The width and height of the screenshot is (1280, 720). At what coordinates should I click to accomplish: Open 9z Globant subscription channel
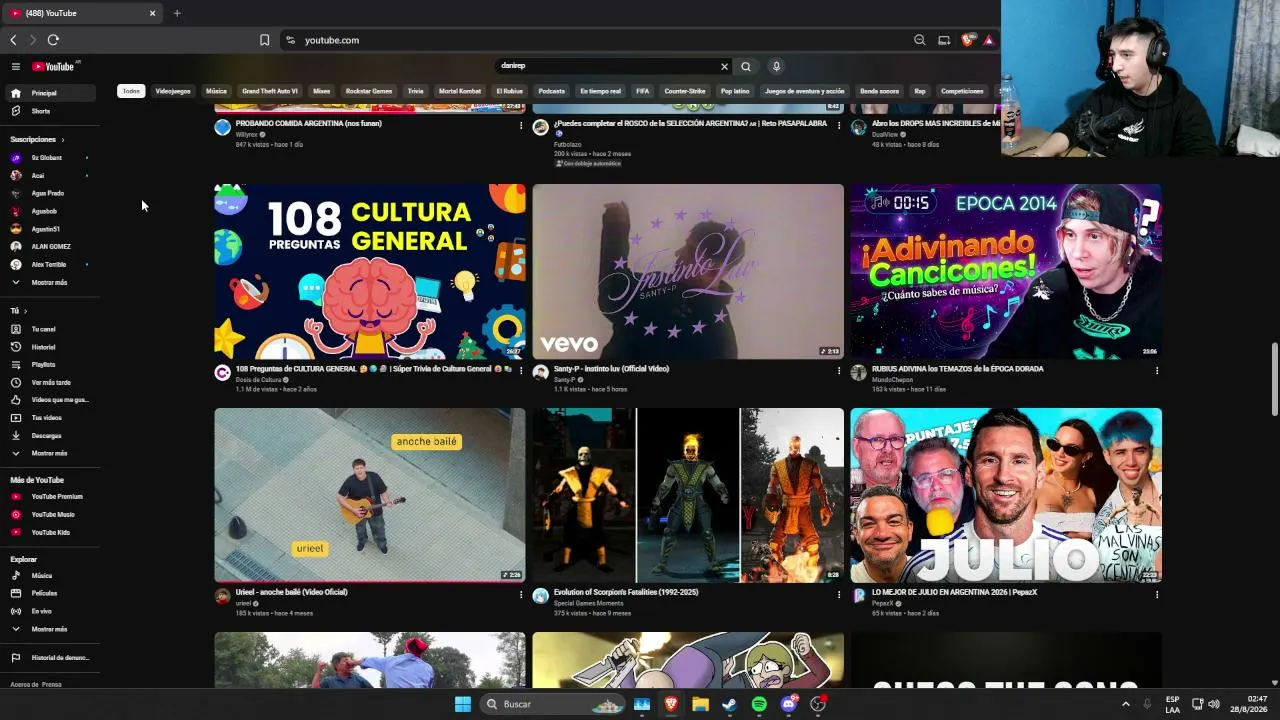[46, 158]
